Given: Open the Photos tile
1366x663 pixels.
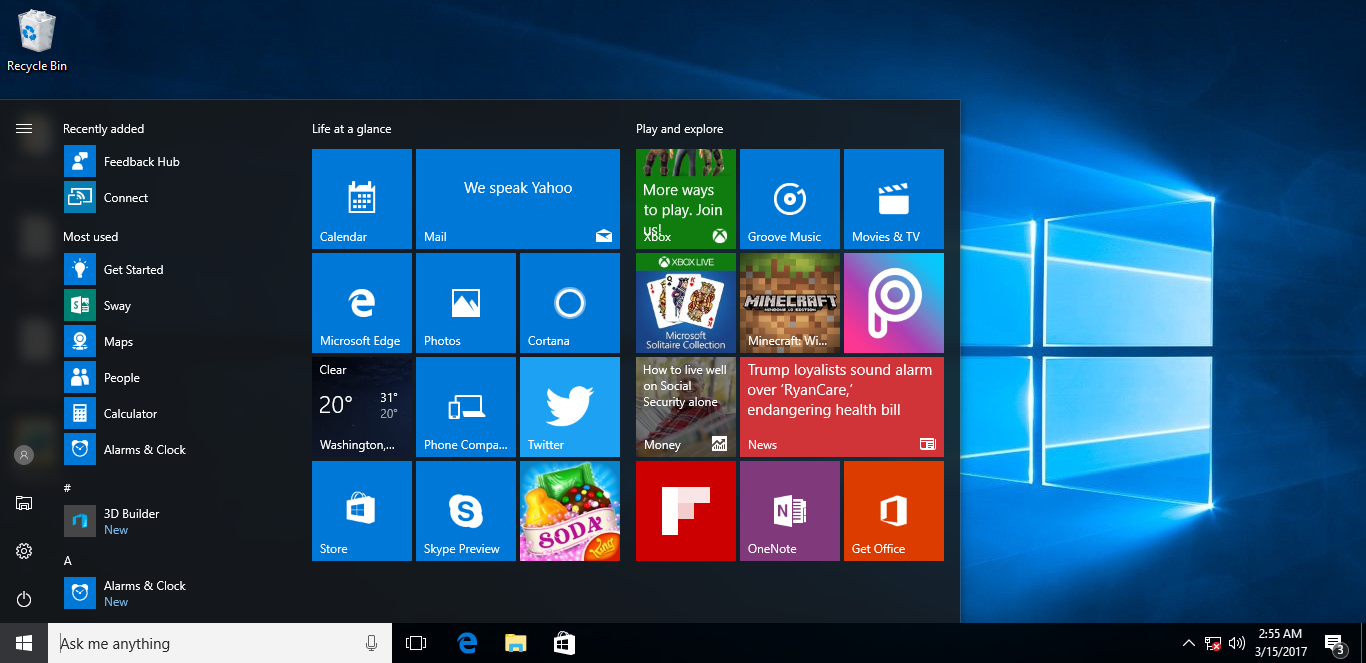Looking at the screenshot, I should coord(466,303).
